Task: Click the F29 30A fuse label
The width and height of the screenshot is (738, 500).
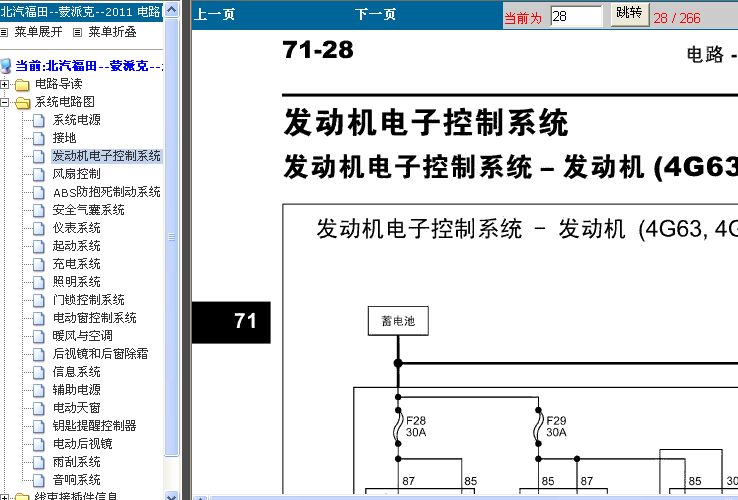Action: [x=556, y=426]
